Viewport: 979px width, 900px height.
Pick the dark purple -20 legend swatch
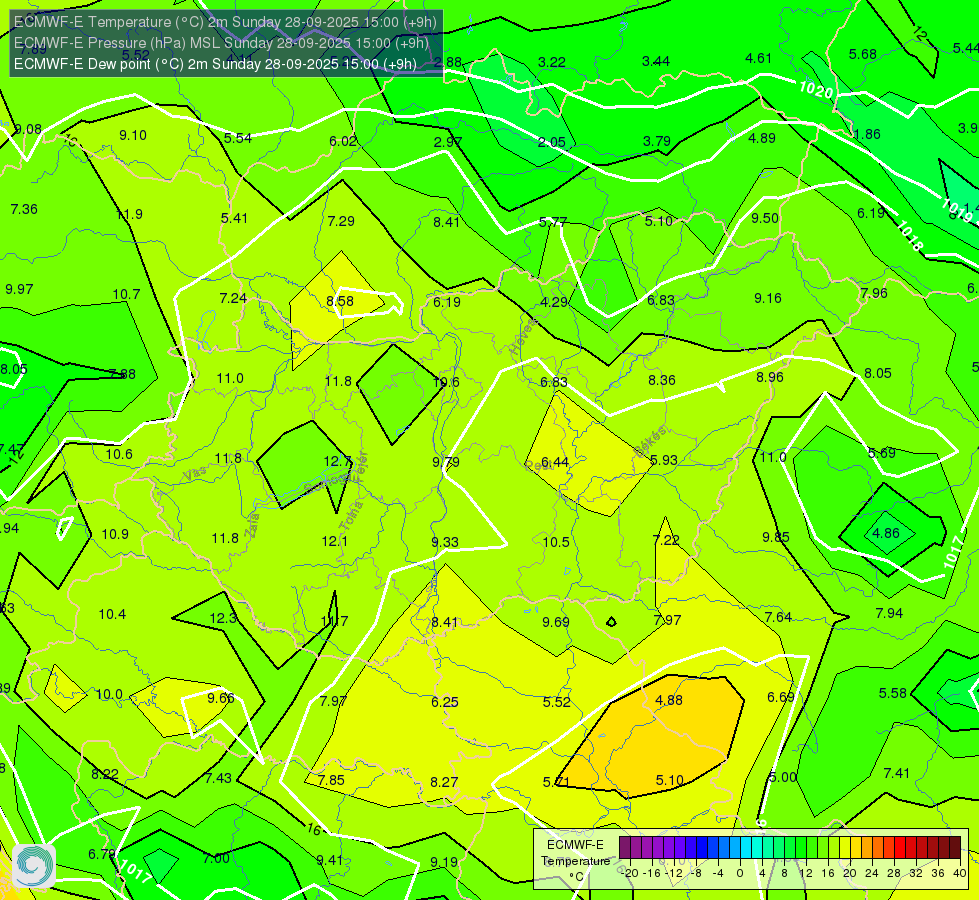tap(624, 848)
